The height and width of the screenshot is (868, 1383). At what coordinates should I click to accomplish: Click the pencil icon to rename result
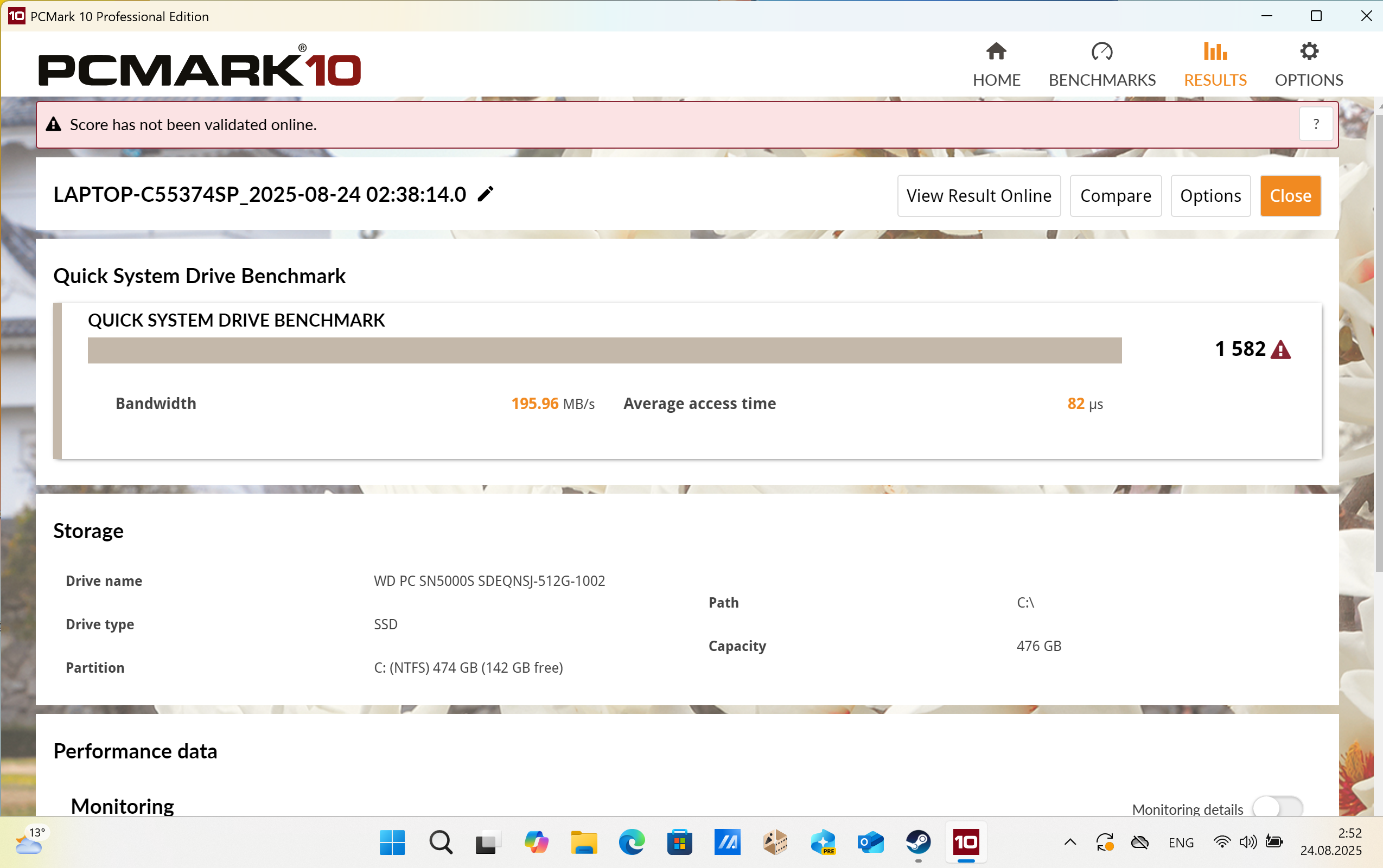click(485, 195)
